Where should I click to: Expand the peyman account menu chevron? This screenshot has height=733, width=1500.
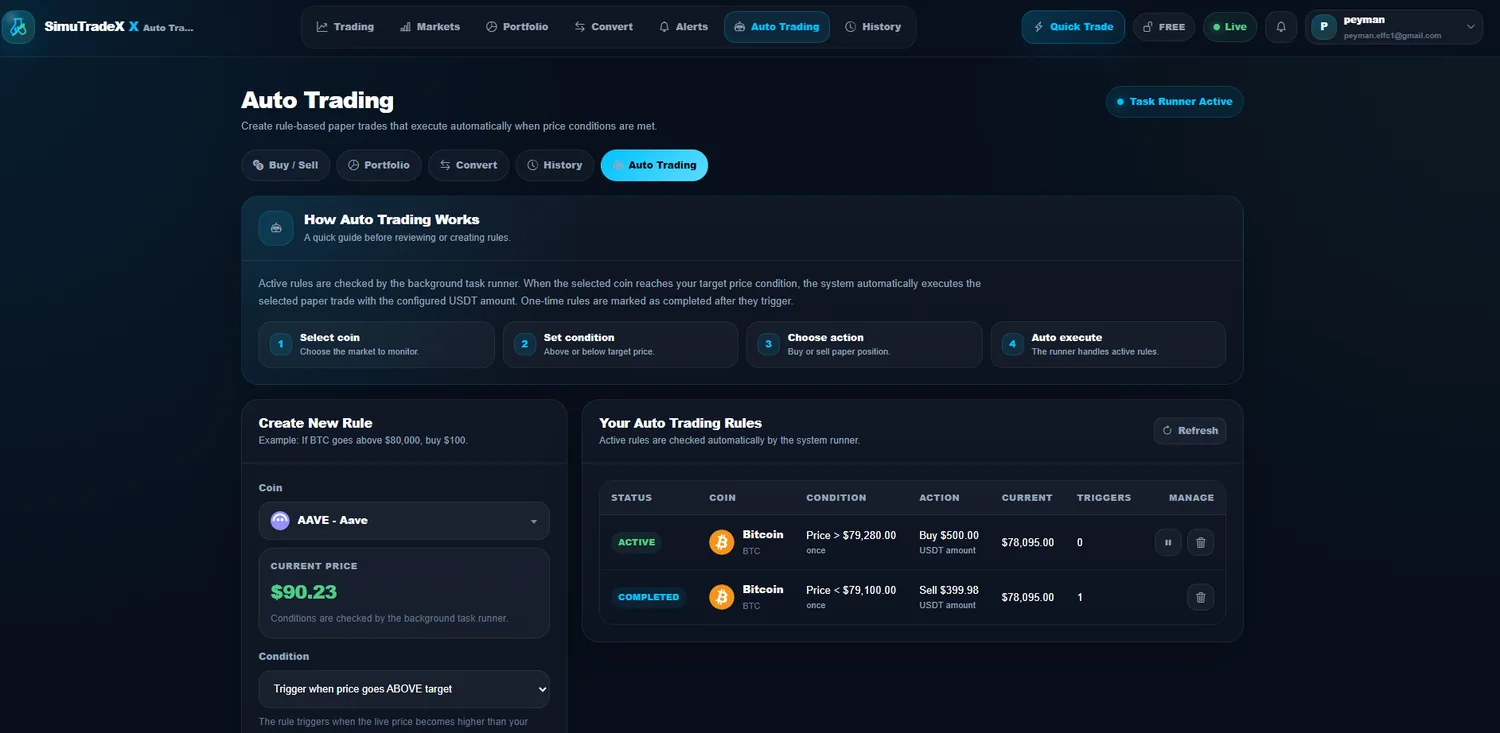(1471, 27)
